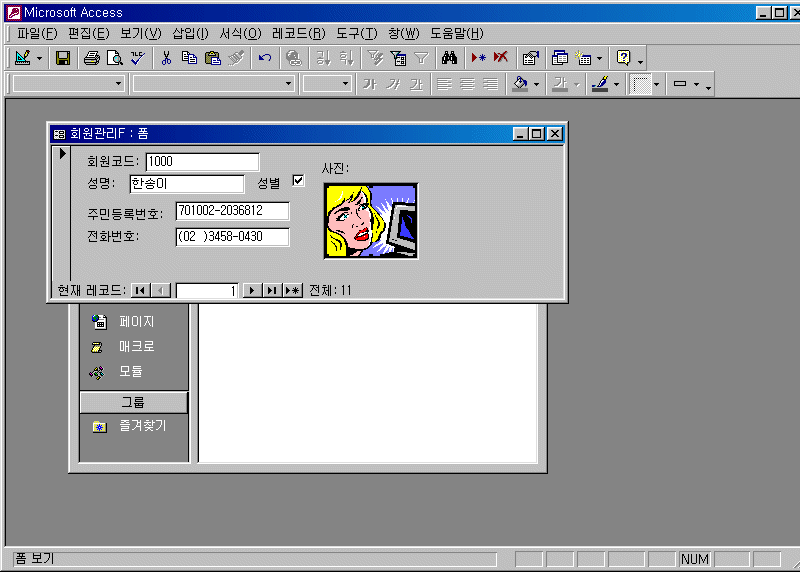Click the Sort Descending icon
This screenshot has height=572, width=800.
tap(346, 58)
